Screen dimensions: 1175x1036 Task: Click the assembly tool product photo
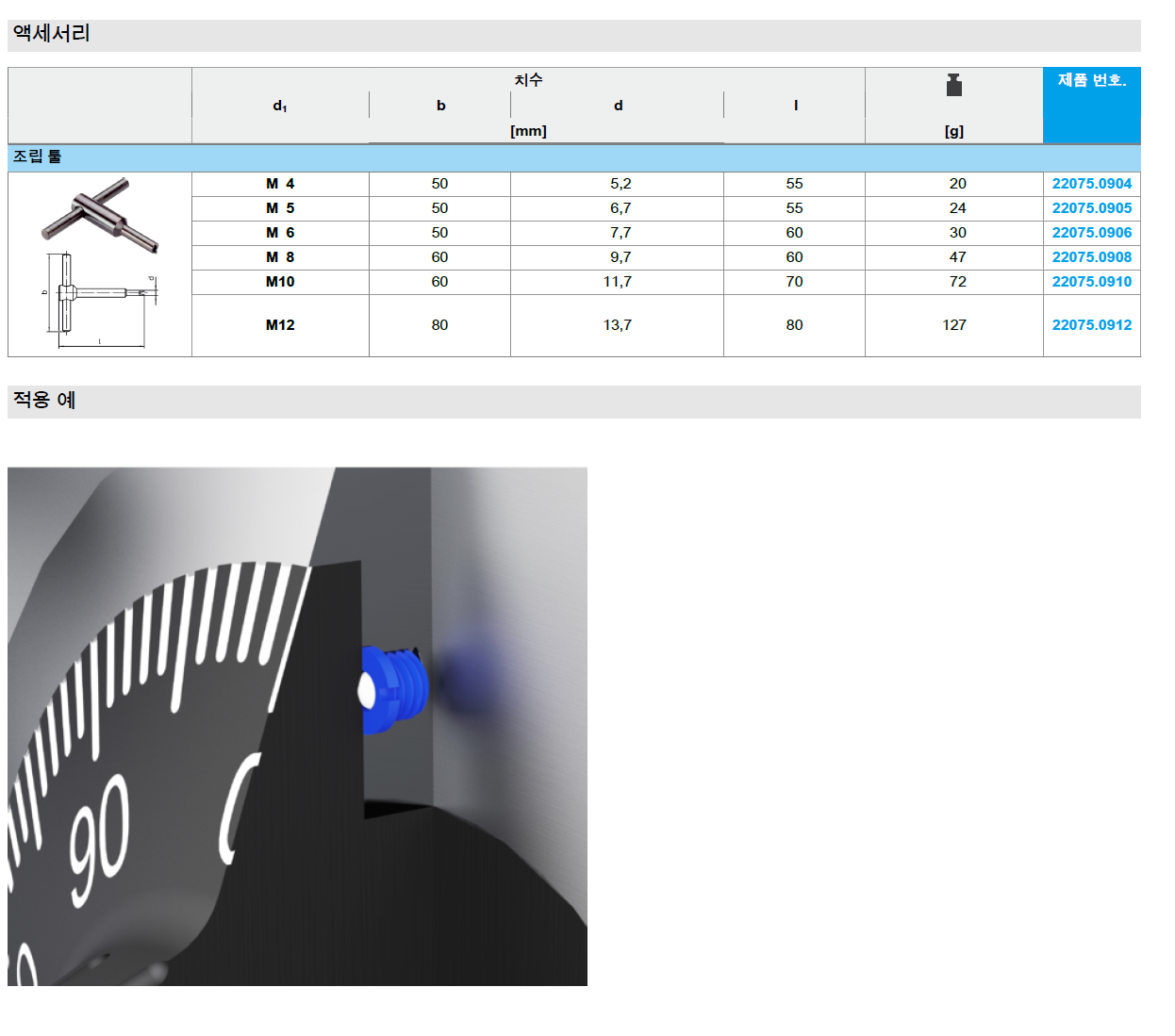tap(99, 214)
